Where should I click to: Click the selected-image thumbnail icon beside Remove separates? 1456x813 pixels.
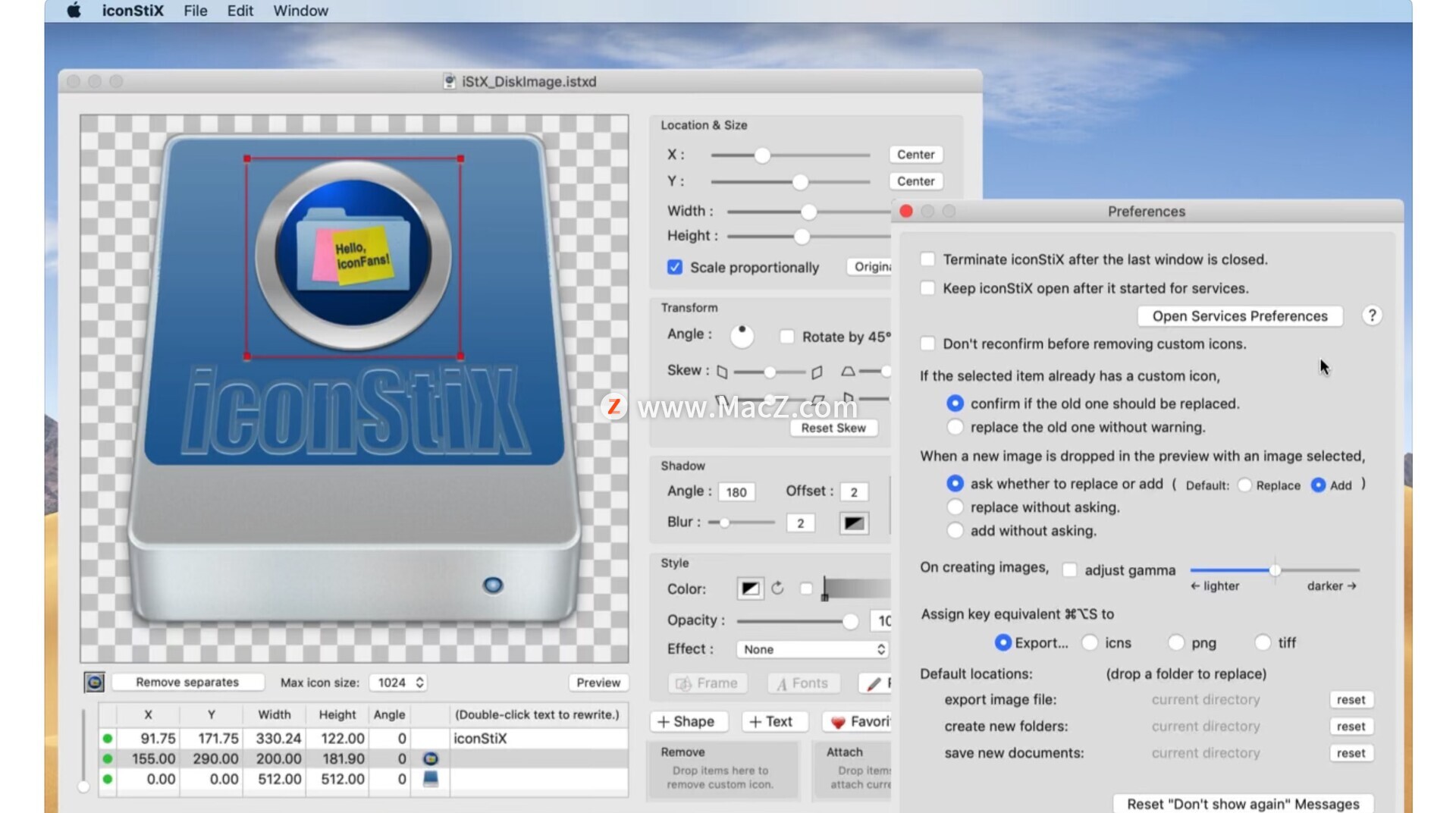94,683
